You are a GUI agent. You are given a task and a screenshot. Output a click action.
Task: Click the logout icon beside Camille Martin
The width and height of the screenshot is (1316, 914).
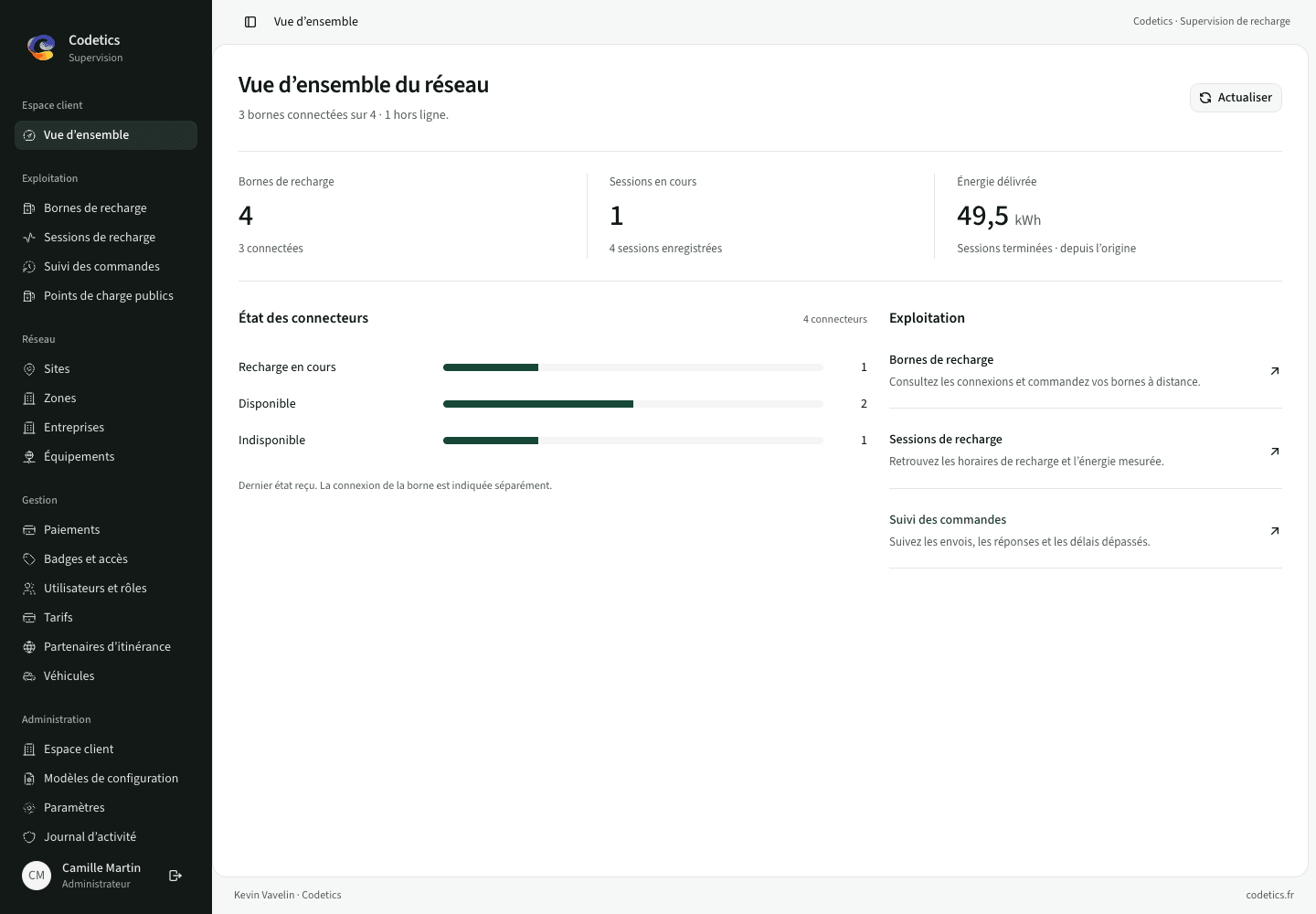point(175,876)
